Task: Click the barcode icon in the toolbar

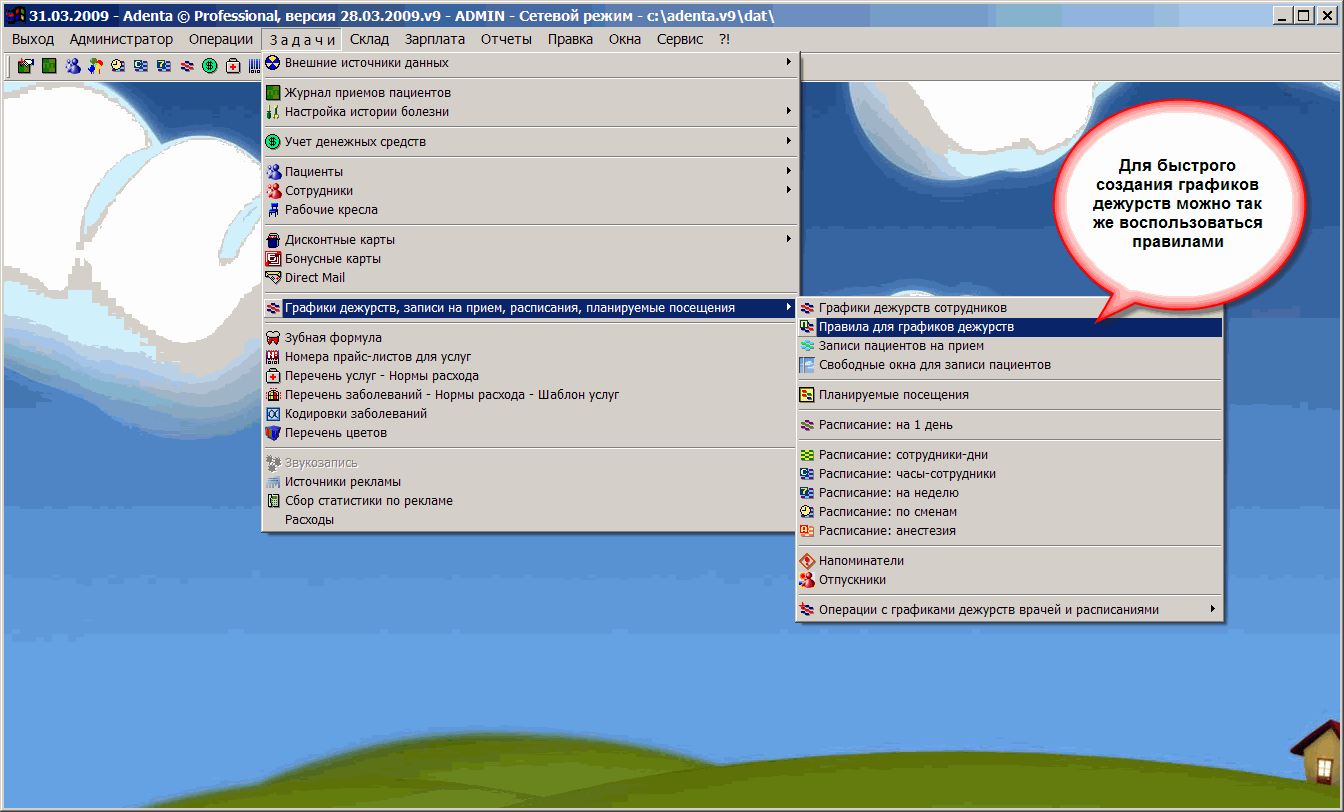Action: (x=254, y=66)
